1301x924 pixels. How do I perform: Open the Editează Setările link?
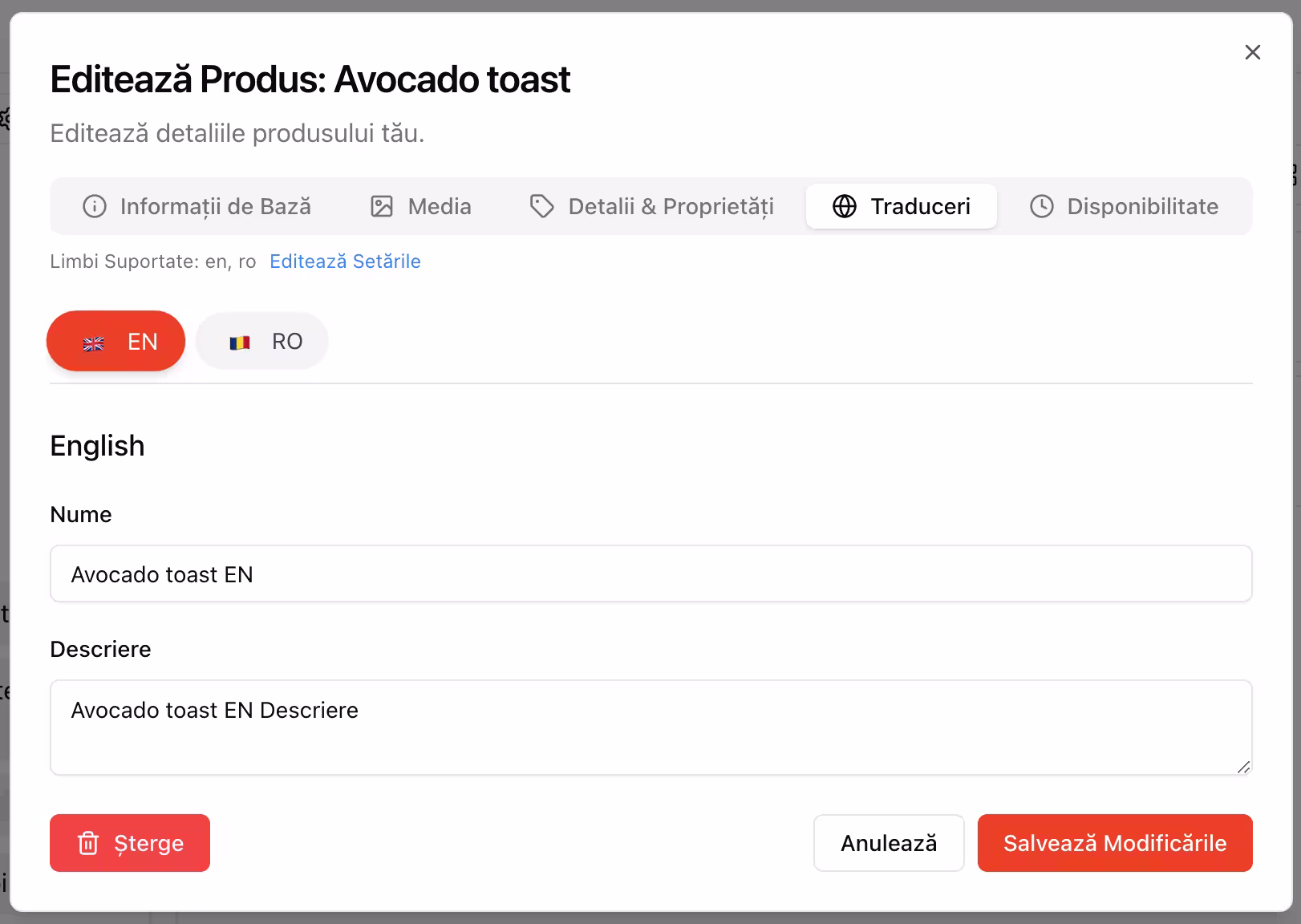(345, 261)
